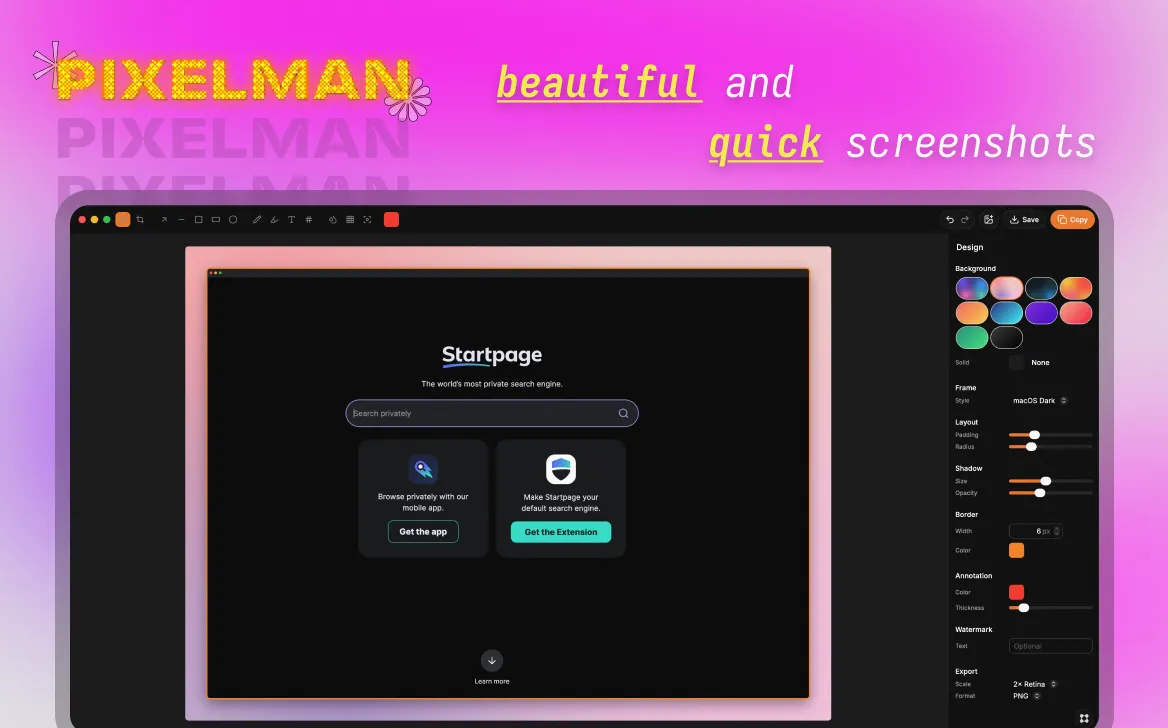Choose the blue-cyan gradient background

(x=1006, y=313)
